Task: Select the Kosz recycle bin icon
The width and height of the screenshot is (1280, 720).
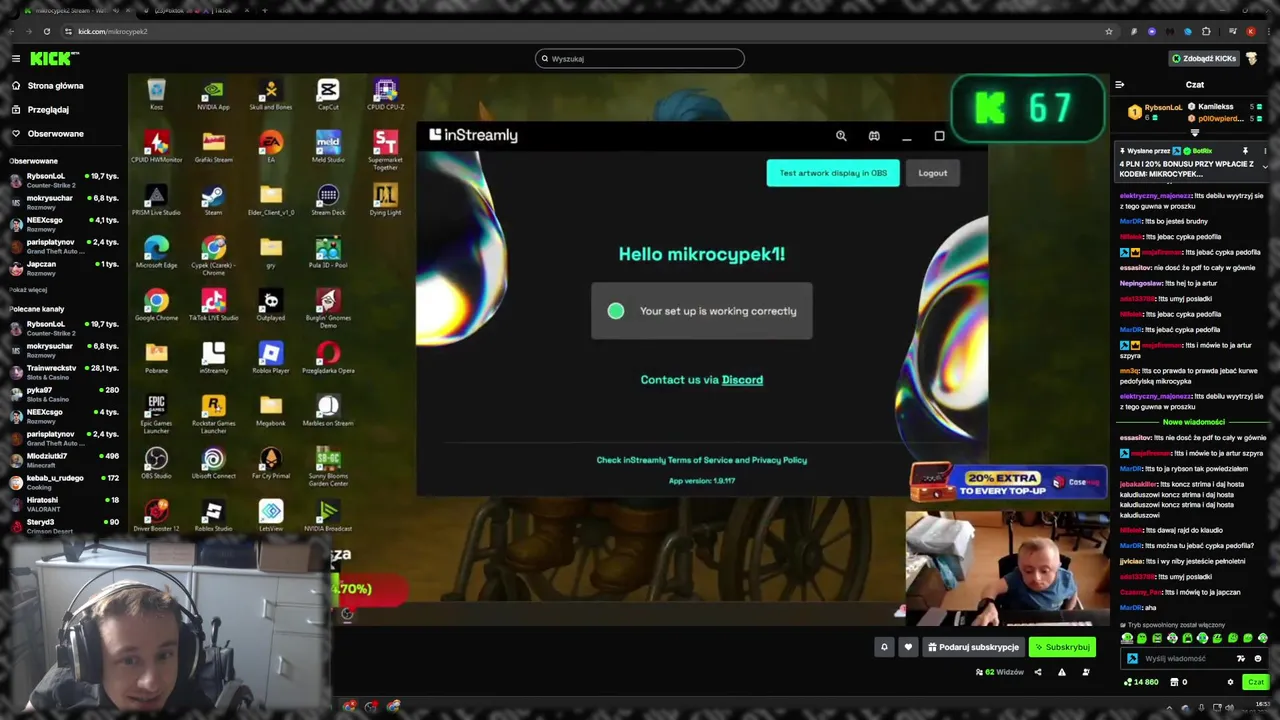Action: (x=156, y=94)
